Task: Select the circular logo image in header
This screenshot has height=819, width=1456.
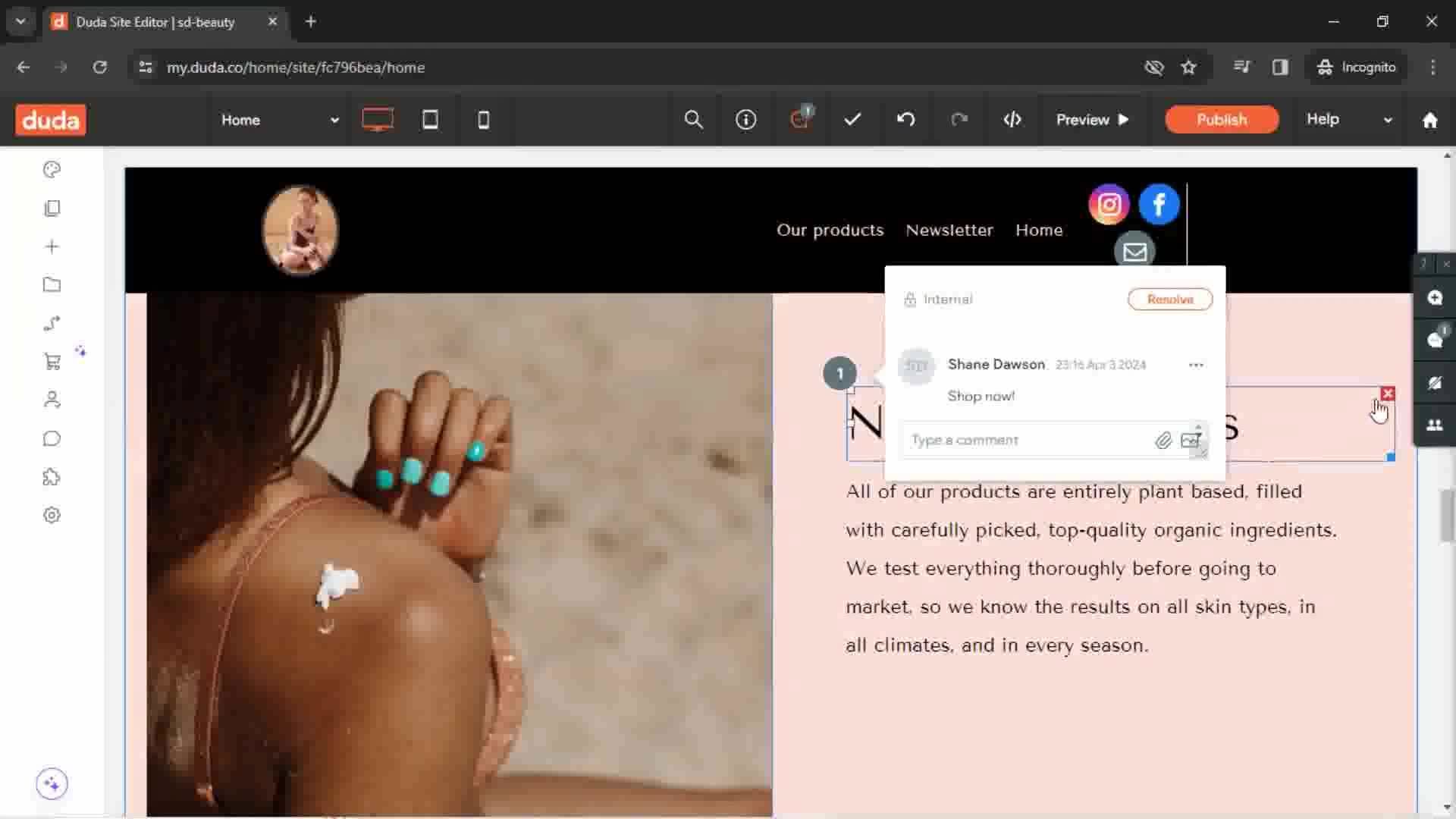Action: pos(300,230)
